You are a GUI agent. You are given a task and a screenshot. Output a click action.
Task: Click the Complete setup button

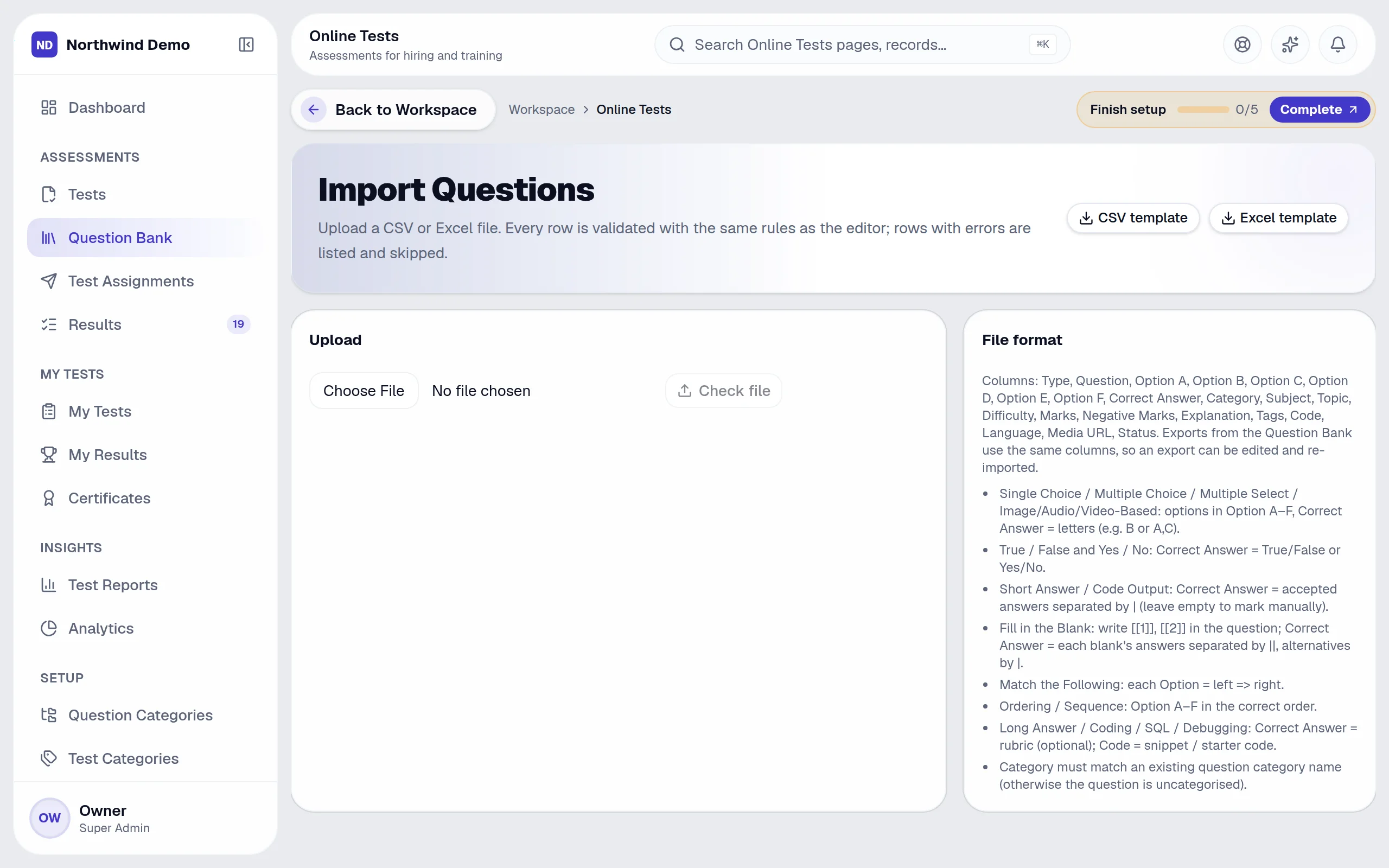click(1319, 110)
